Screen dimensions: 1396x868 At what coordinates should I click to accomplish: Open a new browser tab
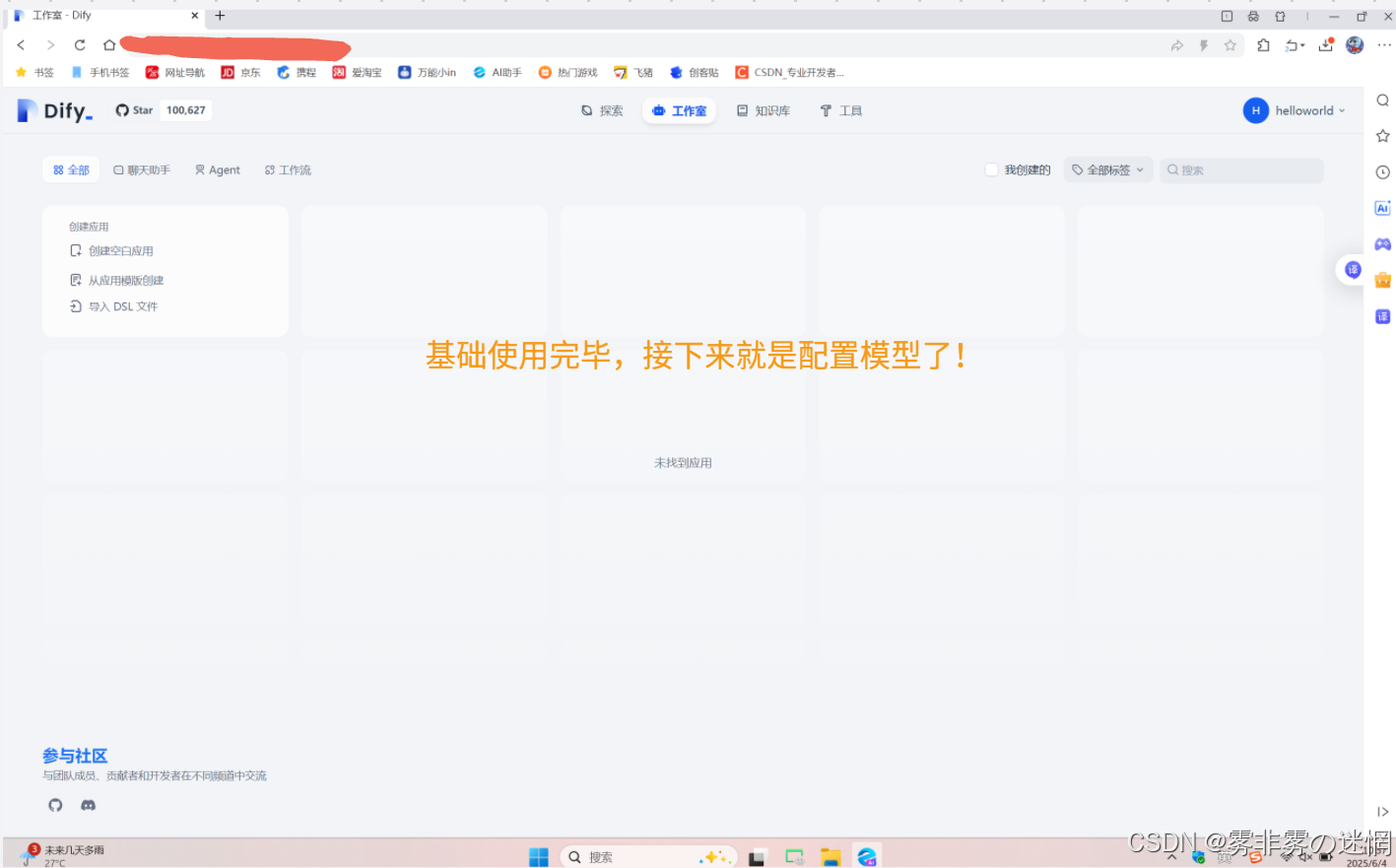point(220,16)
